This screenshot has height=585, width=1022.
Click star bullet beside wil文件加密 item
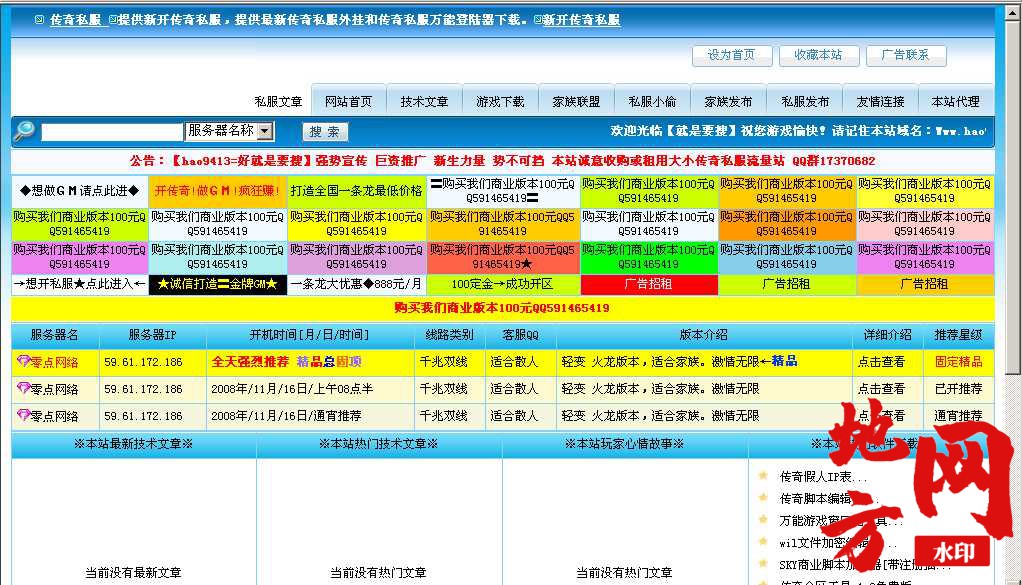(x=763, y=541)
